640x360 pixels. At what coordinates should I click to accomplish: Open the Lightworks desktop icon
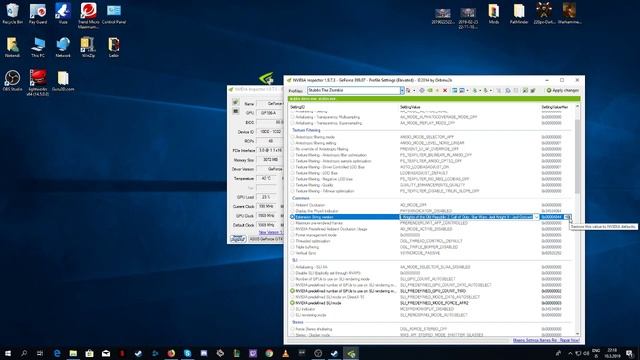(x=38, y=82)
